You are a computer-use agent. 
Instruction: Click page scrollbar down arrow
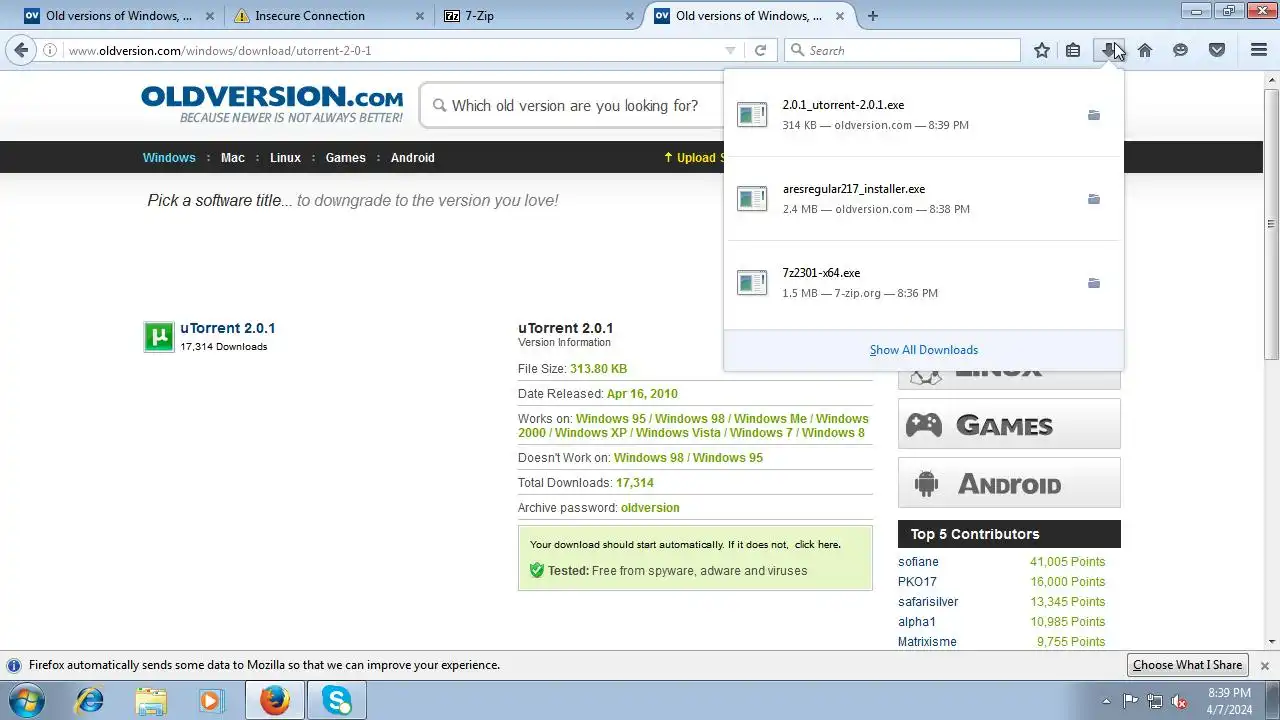[x=1272, y=641]
